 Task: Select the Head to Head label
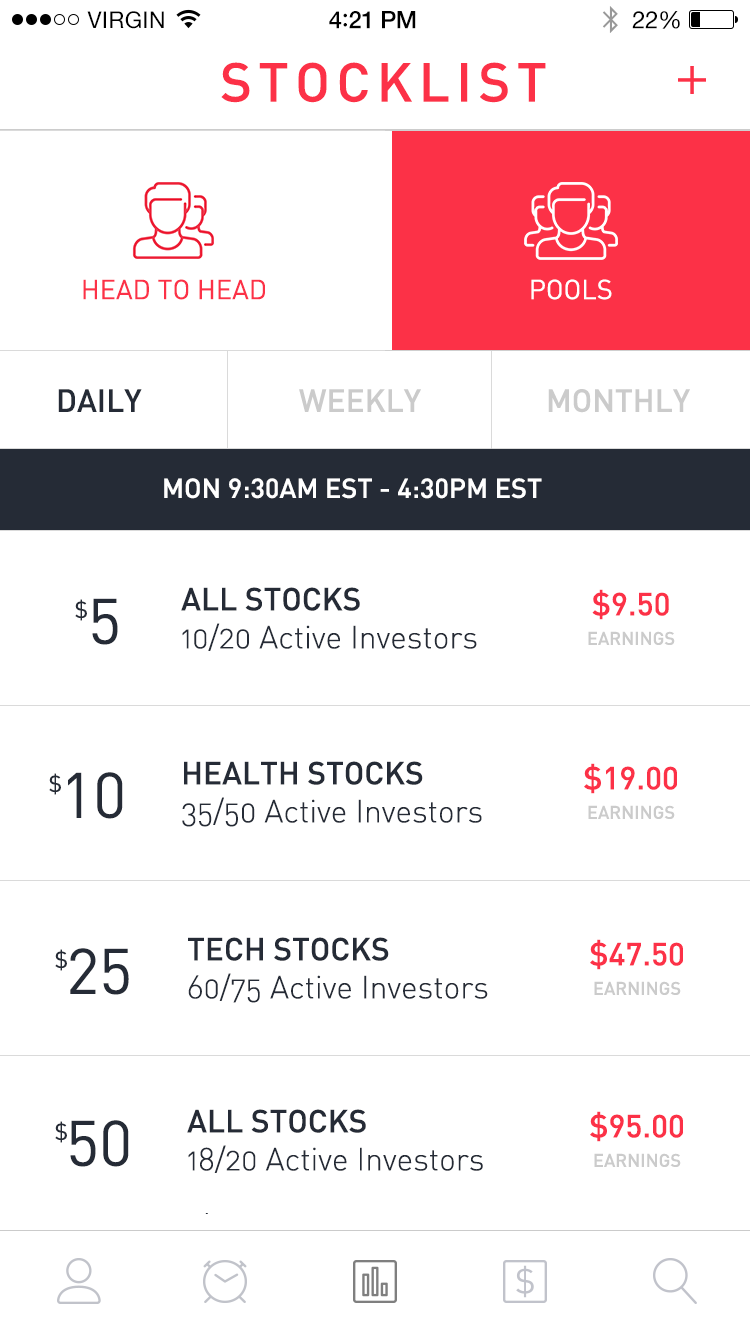coord(174,290)
